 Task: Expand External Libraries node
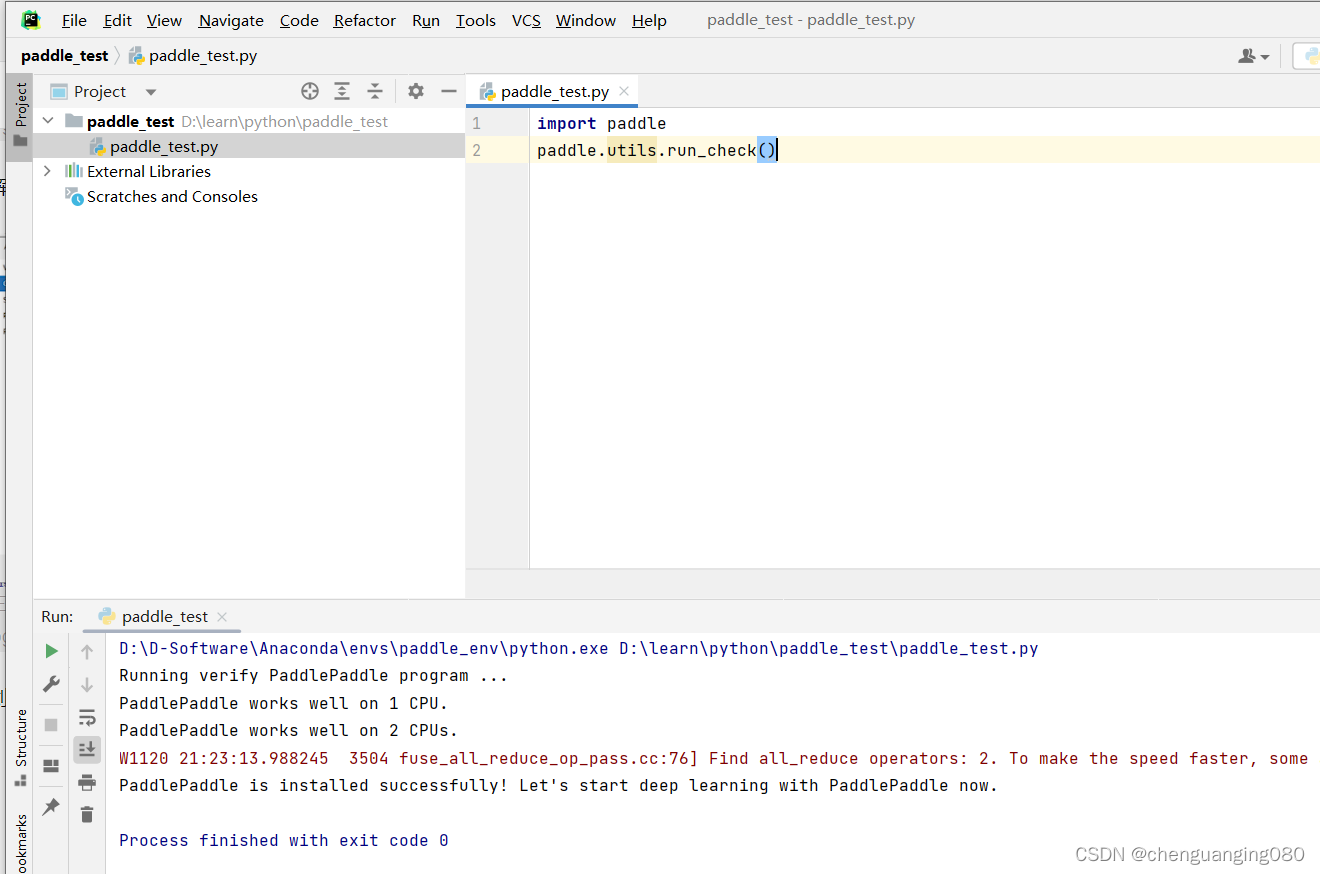[x=47, y=171]
